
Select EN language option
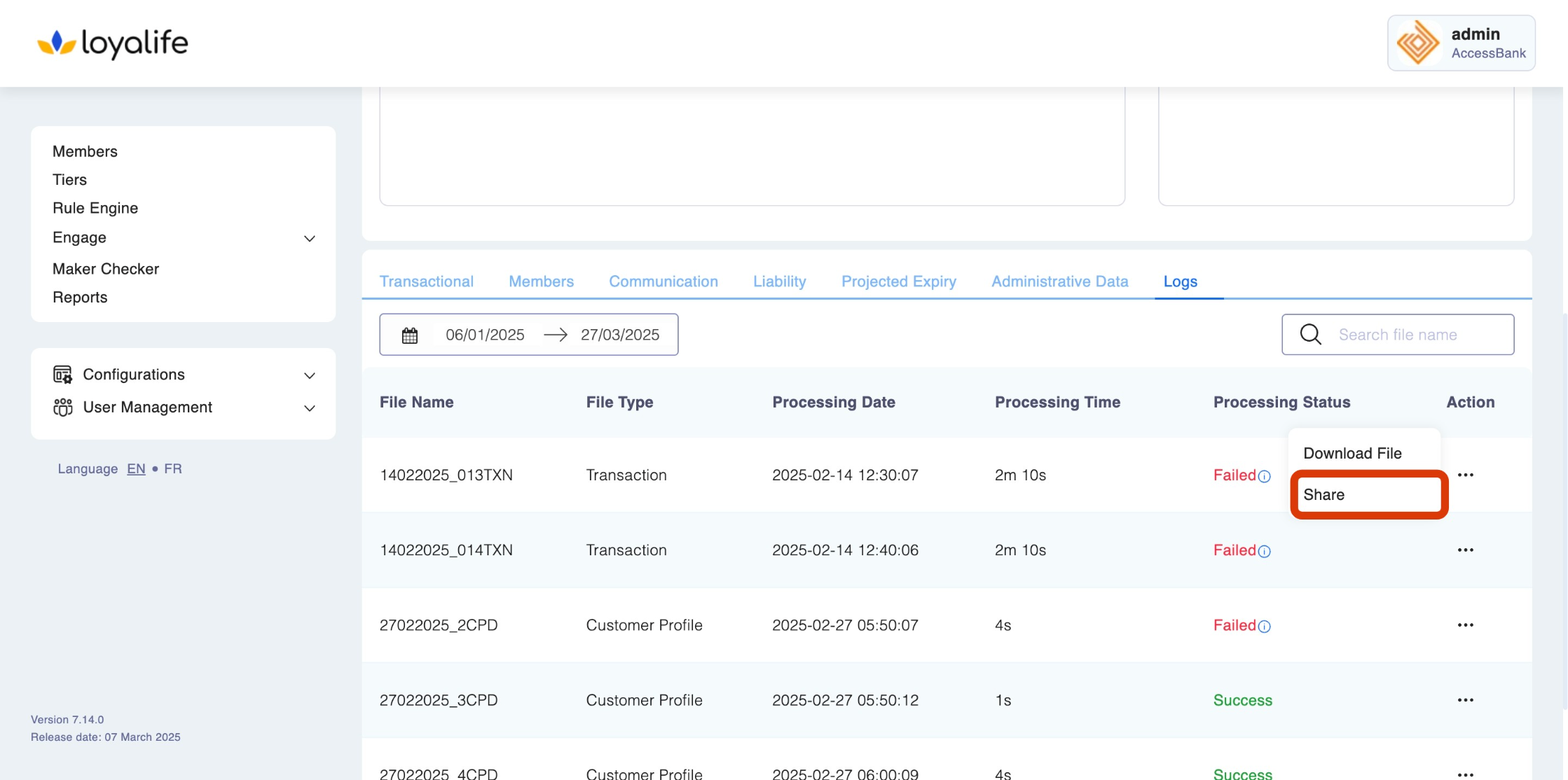[136, 469]
